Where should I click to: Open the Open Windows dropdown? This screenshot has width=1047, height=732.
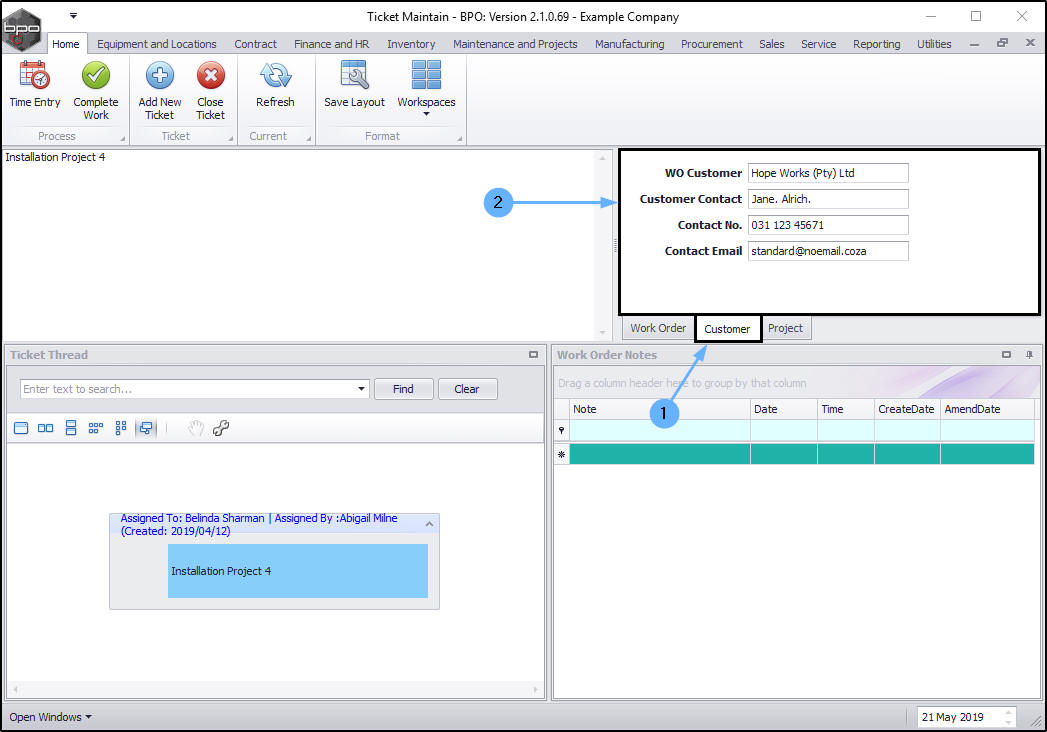coord(50,717)
